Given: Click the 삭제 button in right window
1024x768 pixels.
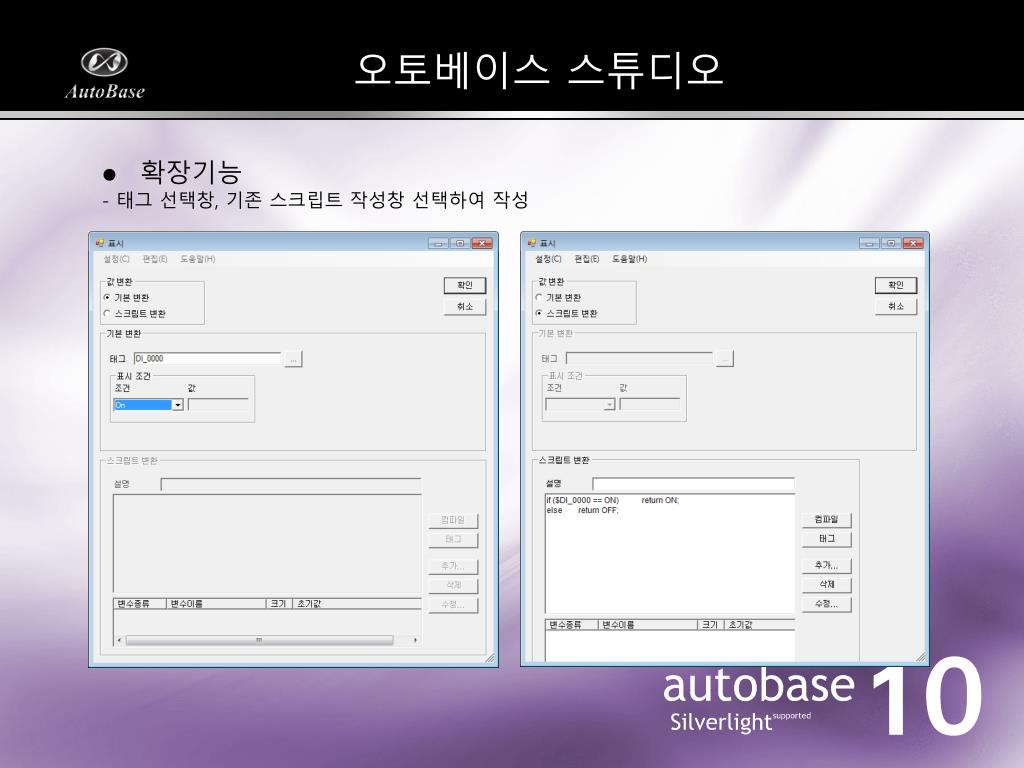Looking at the screenshot, I should pos(826,584).
